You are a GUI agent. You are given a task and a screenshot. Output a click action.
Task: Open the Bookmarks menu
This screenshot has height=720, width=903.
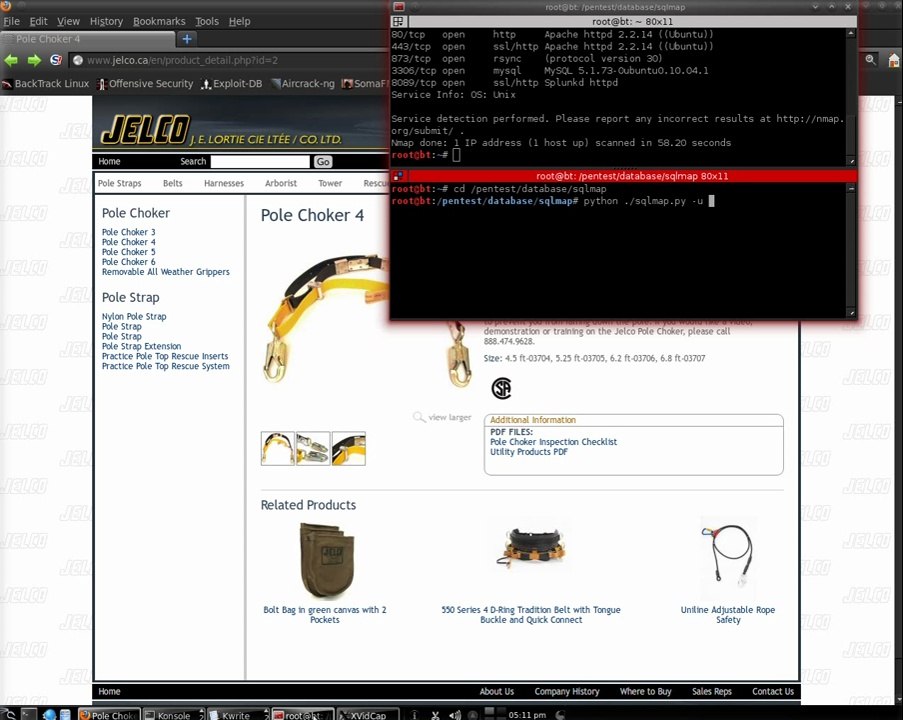coord(159,21)
